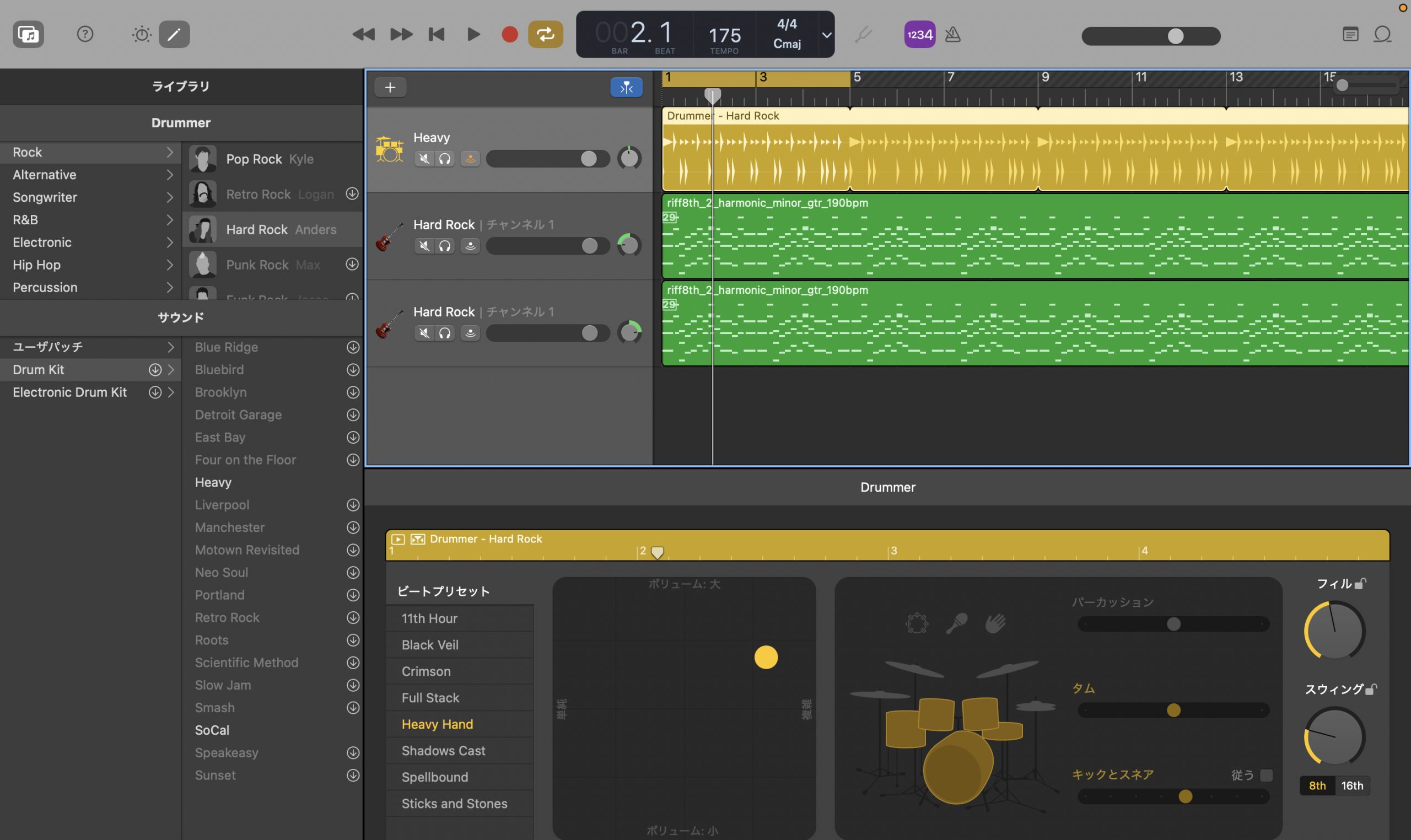
Task: Download the Retro Rock Logan drummer
Action: [352, 193]
